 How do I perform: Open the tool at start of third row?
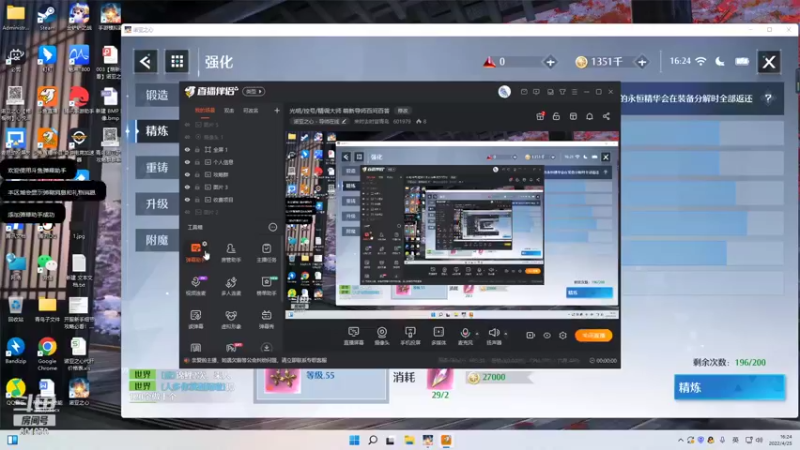coord(196,319)
